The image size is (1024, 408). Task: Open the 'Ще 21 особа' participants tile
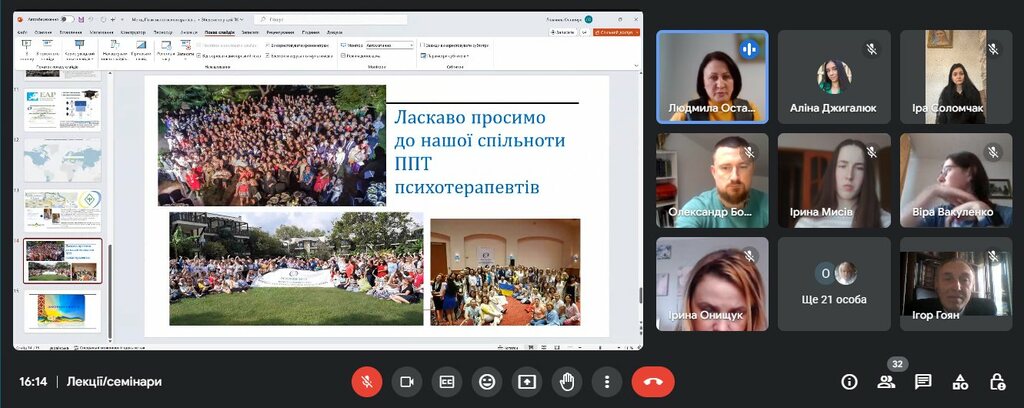click(x=834, y=284)
